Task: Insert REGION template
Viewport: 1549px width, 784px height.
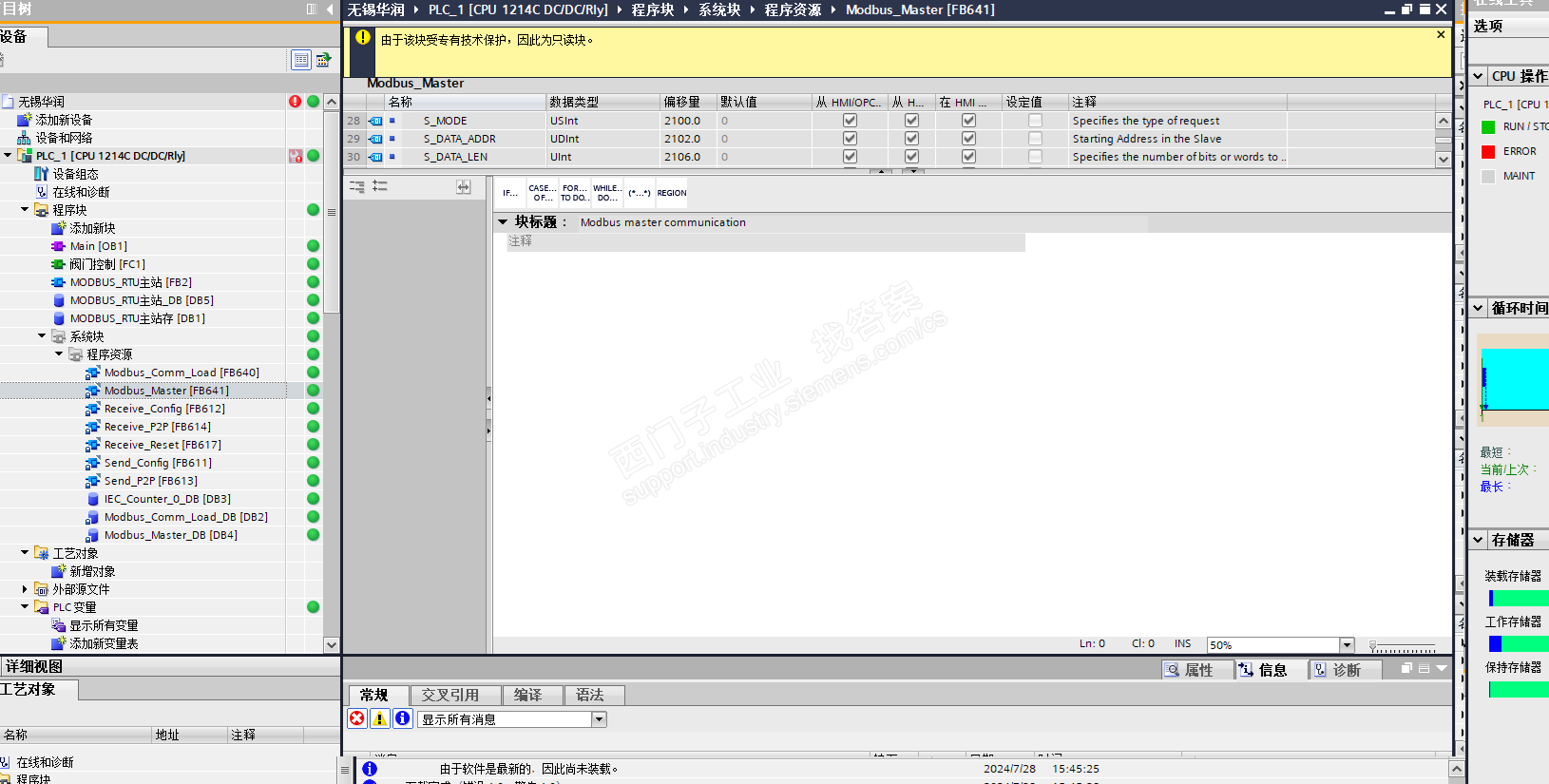Action: coord(672,193)
